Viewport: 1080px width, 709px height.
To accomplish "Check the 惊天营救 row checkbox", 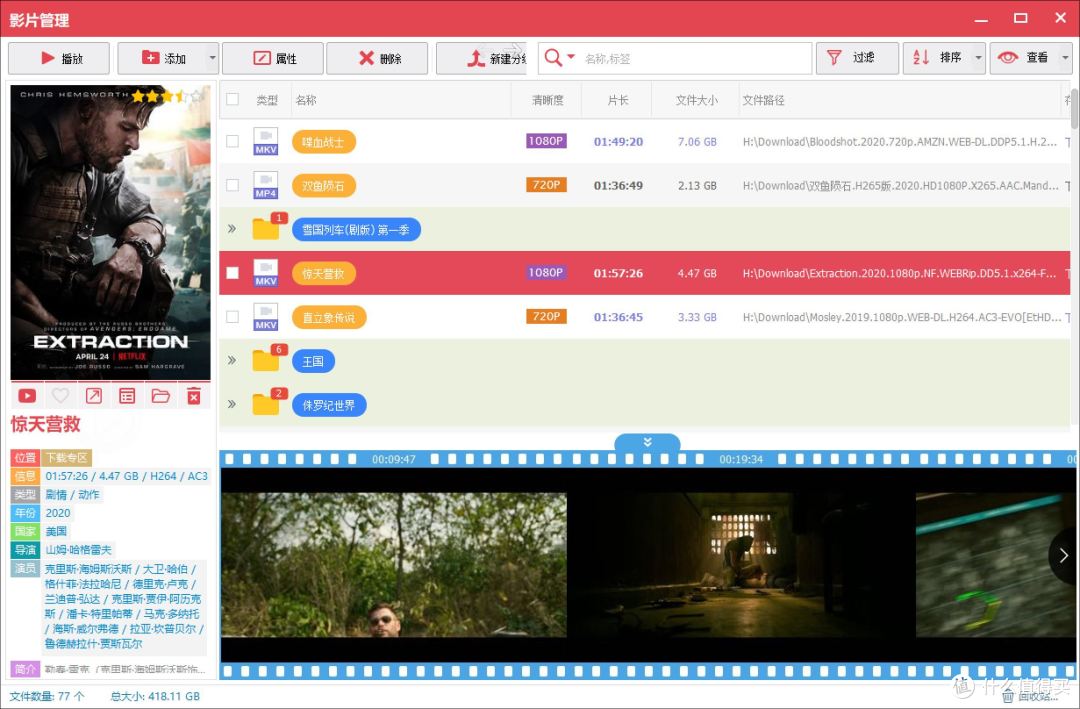I will (x=233, y=273).
